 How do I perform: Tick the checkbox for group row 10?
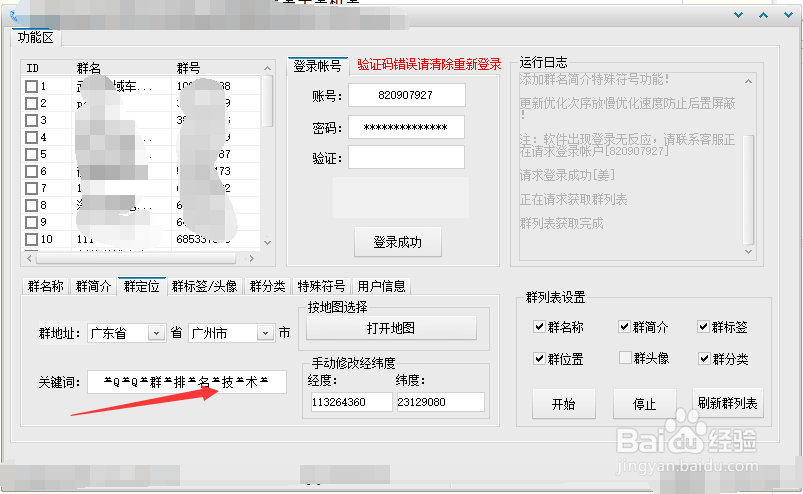click(x=31, y=239)
